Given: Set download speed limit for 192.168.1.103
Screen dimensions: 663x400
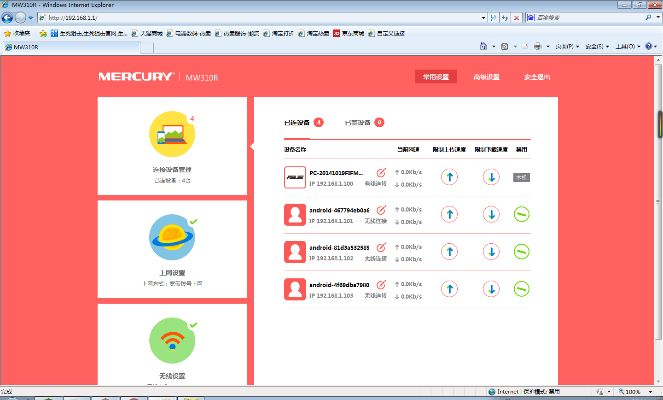Looking at the screenshot, I should 491,288.
